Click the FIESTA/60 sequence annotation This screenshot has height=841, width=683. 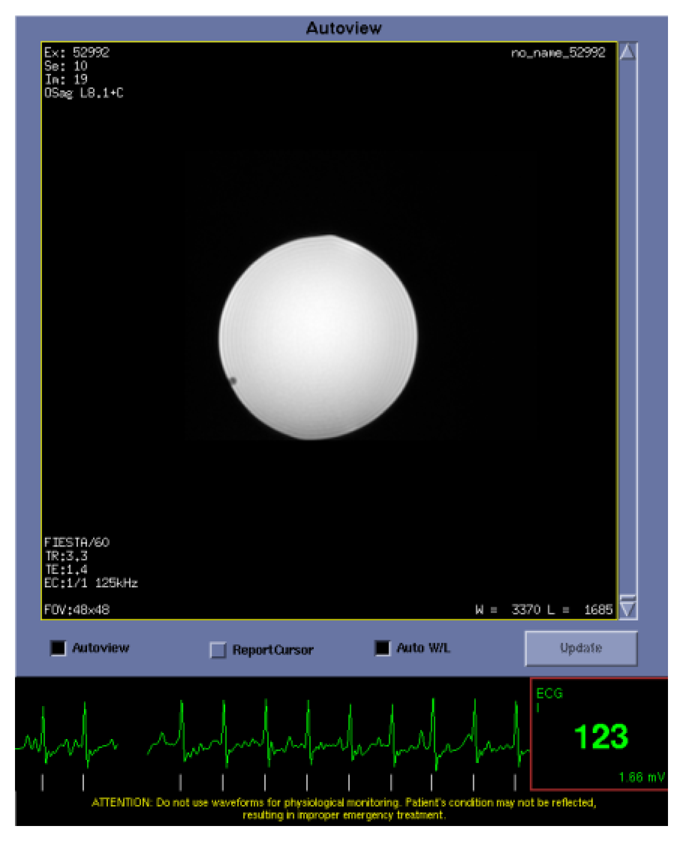coord(77,543)
